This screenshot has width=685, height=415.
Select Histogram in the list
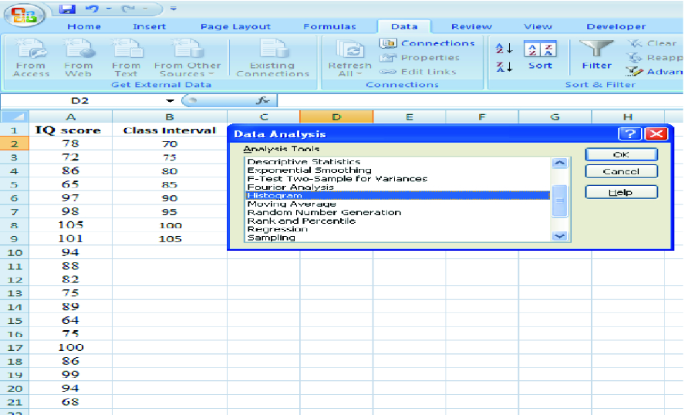pyautogui.click(x=398, y=195)
